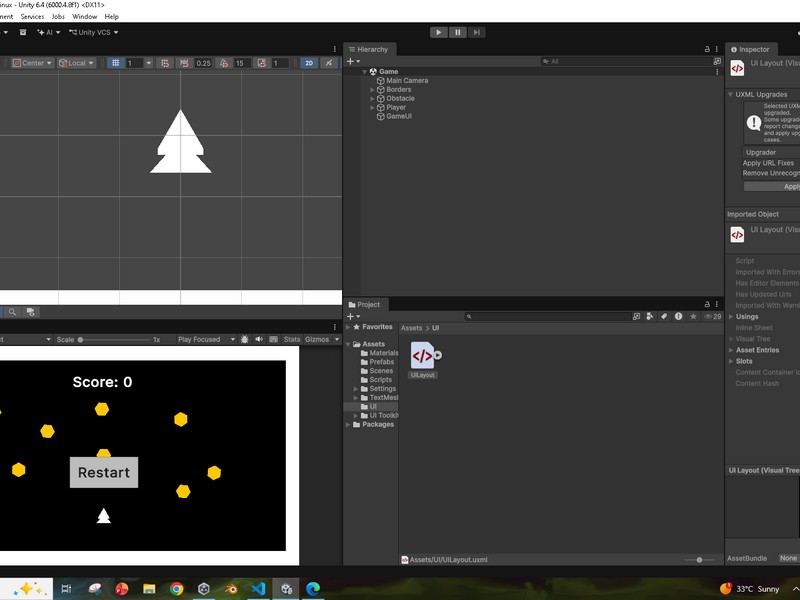The image size is (800, 600).
Task: Toggle the Game view bug debug icon
Action: (244, 339)
